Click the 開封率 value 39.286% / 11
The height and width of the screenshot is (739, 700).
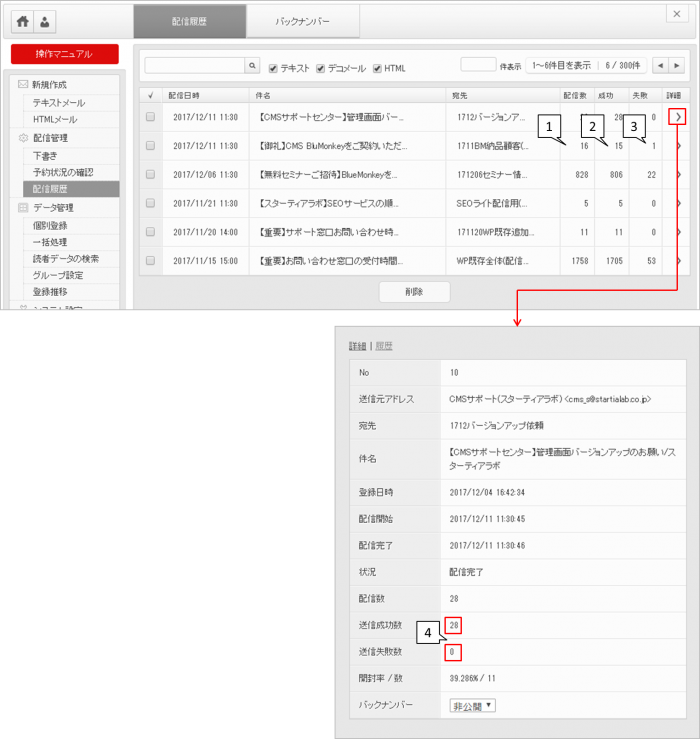pos(472,678)
